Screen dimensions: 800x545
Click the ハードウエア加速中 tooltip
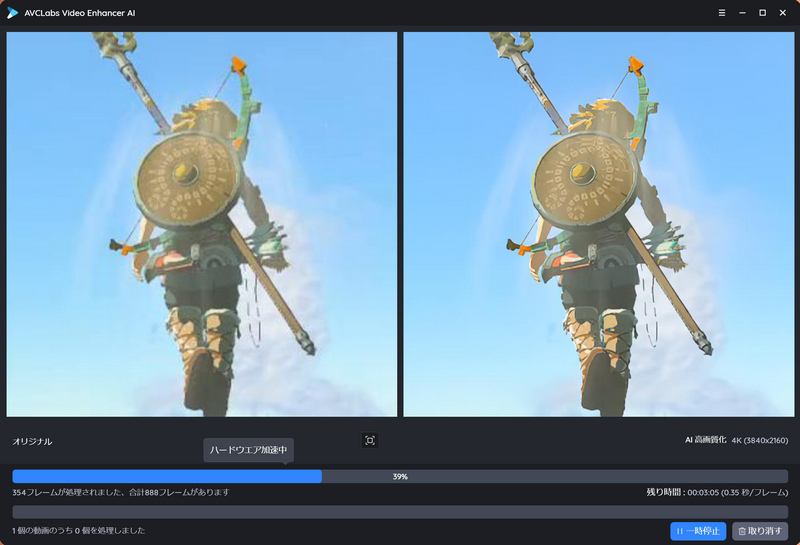pos(248,450)
